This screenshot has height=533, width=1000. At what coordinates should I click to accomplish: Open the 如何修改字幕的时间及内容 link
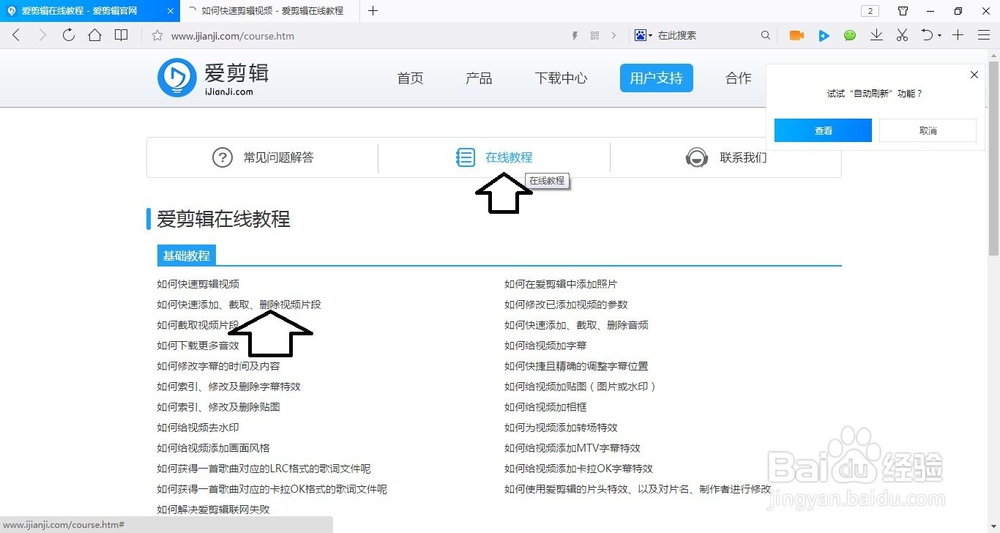pyautogui.click(x=218, y=366)
